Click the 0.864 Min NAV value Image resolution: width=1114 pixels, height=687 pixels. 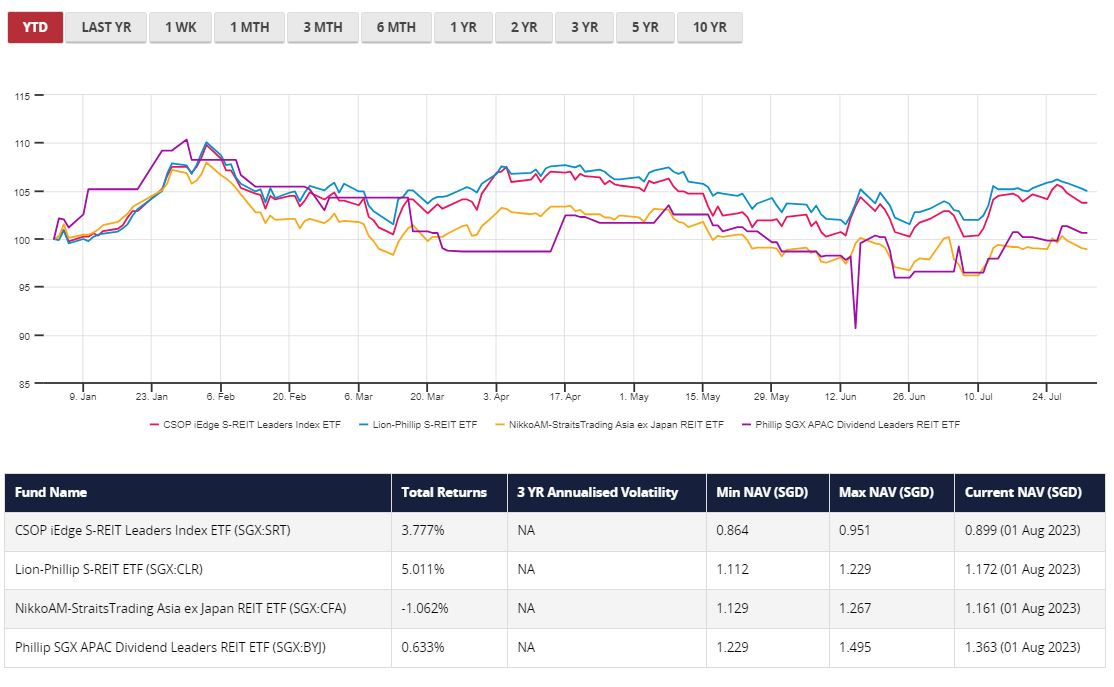(x=732, y=531)
